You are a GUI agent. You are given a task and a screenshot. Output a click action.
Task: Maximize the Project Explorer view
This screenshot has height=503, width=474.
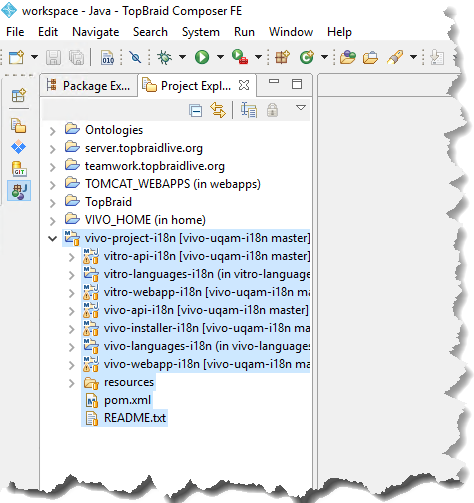[297, 84]
